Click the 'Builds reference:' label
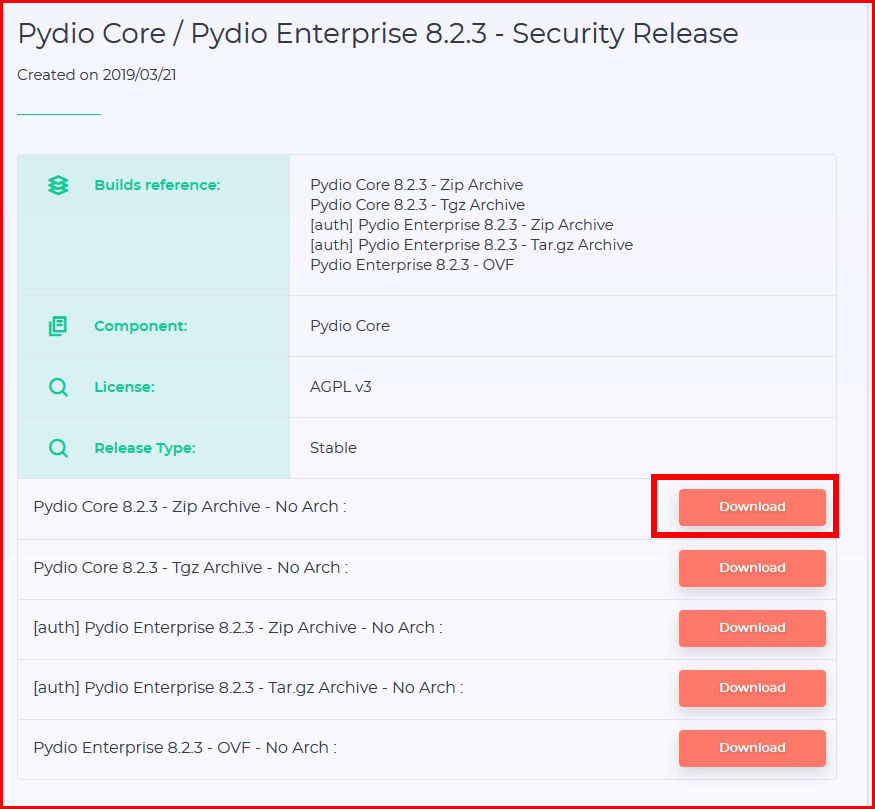Viewport: 875px width, 809px height. [x=157, y=185]
